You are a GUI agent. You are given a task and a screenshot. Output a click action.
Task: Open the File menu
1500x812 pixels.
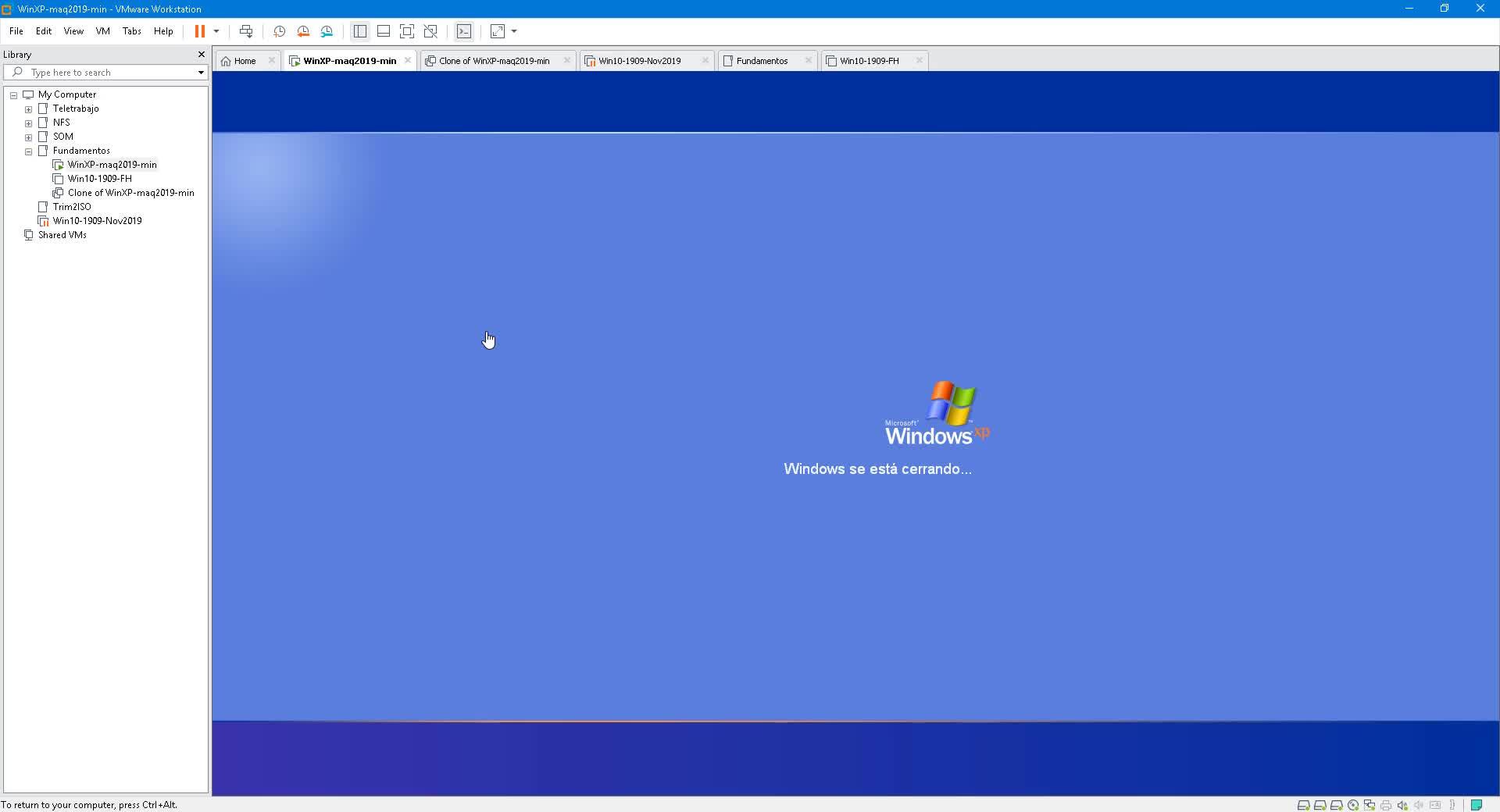(16, 31)
